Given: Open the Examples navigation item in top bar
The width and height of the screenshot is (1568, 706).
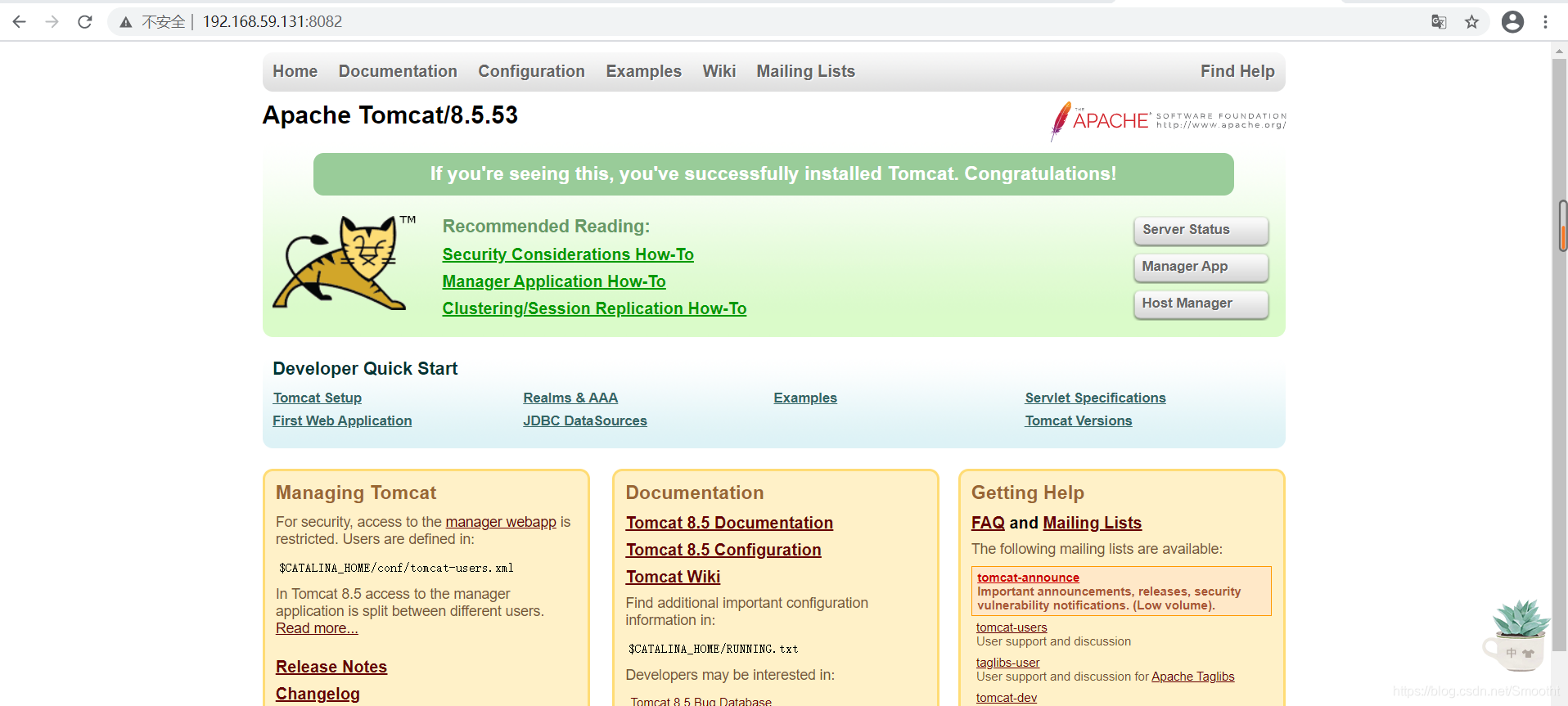Looking at the screenshot, I should pos(643,71).
